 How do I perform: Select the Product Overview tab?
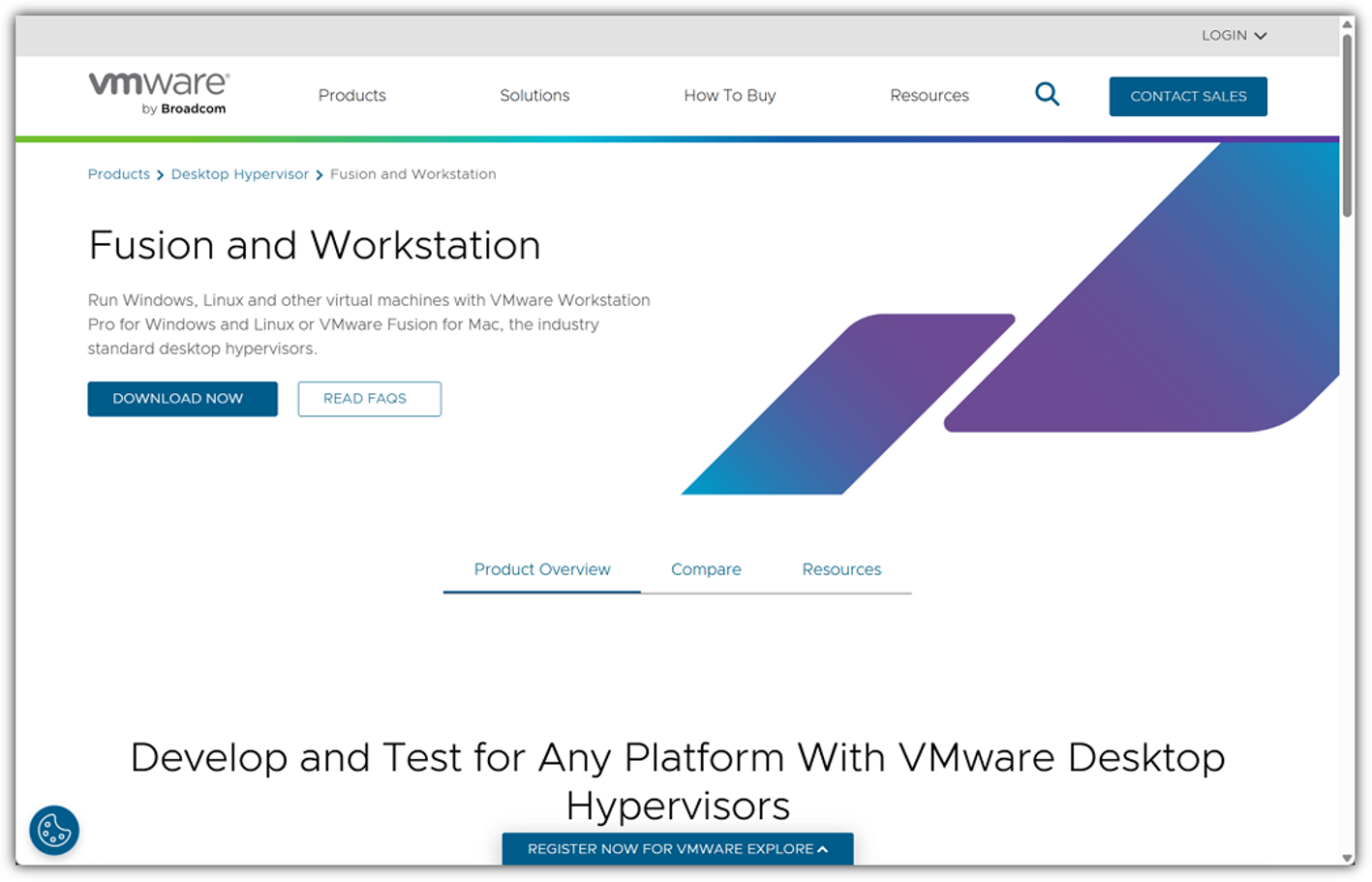542,570
